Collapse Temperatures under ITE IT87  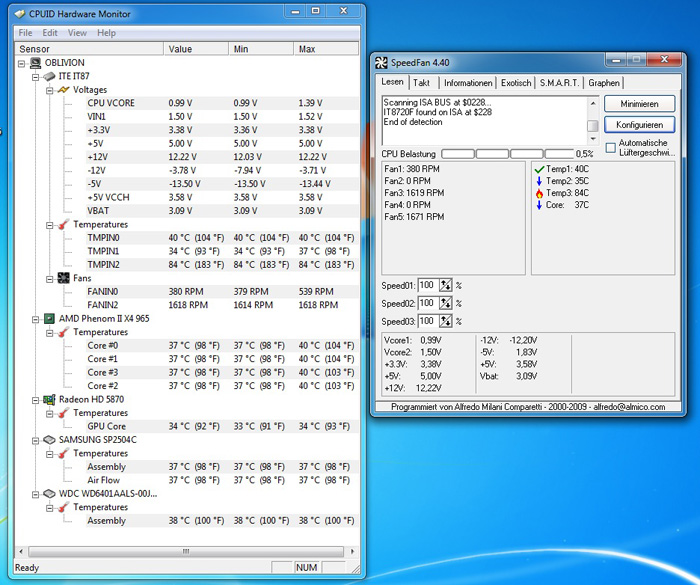[x=50, y=226]
